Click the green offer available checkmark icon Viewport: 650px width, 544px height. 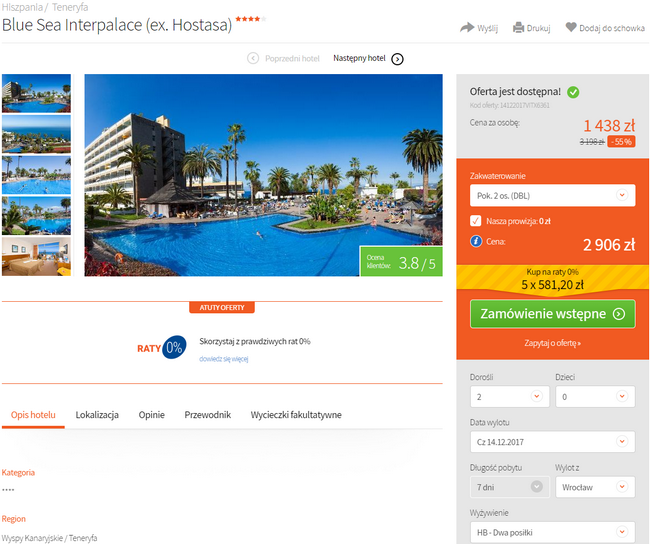(573, 92)
